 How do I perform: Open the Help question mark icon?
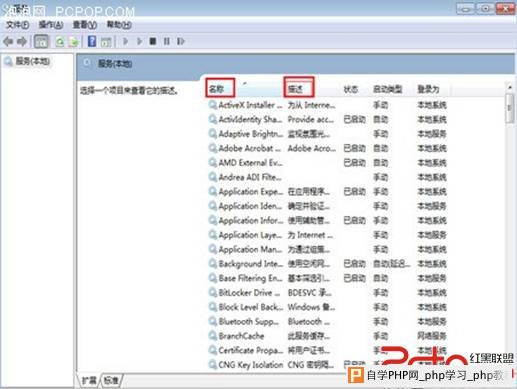[x=92, y=41]
